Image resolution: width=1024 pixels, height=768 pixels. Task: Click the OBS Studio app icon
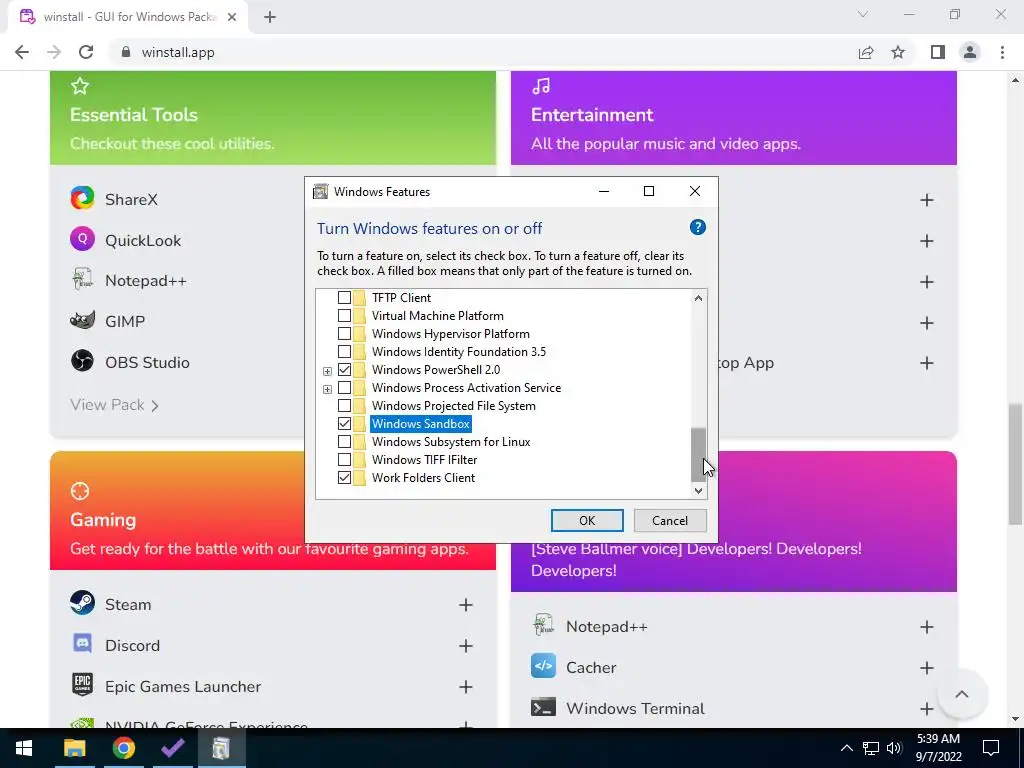(x=82, y=361)
